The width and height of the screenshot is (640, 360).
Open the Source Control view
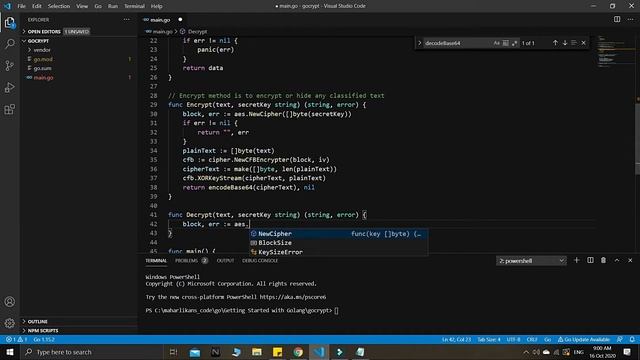(x=10, y=66)
